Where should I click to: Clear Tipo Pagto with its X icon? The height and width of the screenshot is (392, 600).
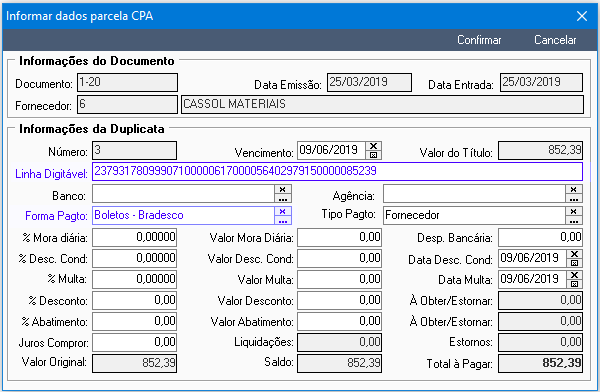click(x=574, y=211)
